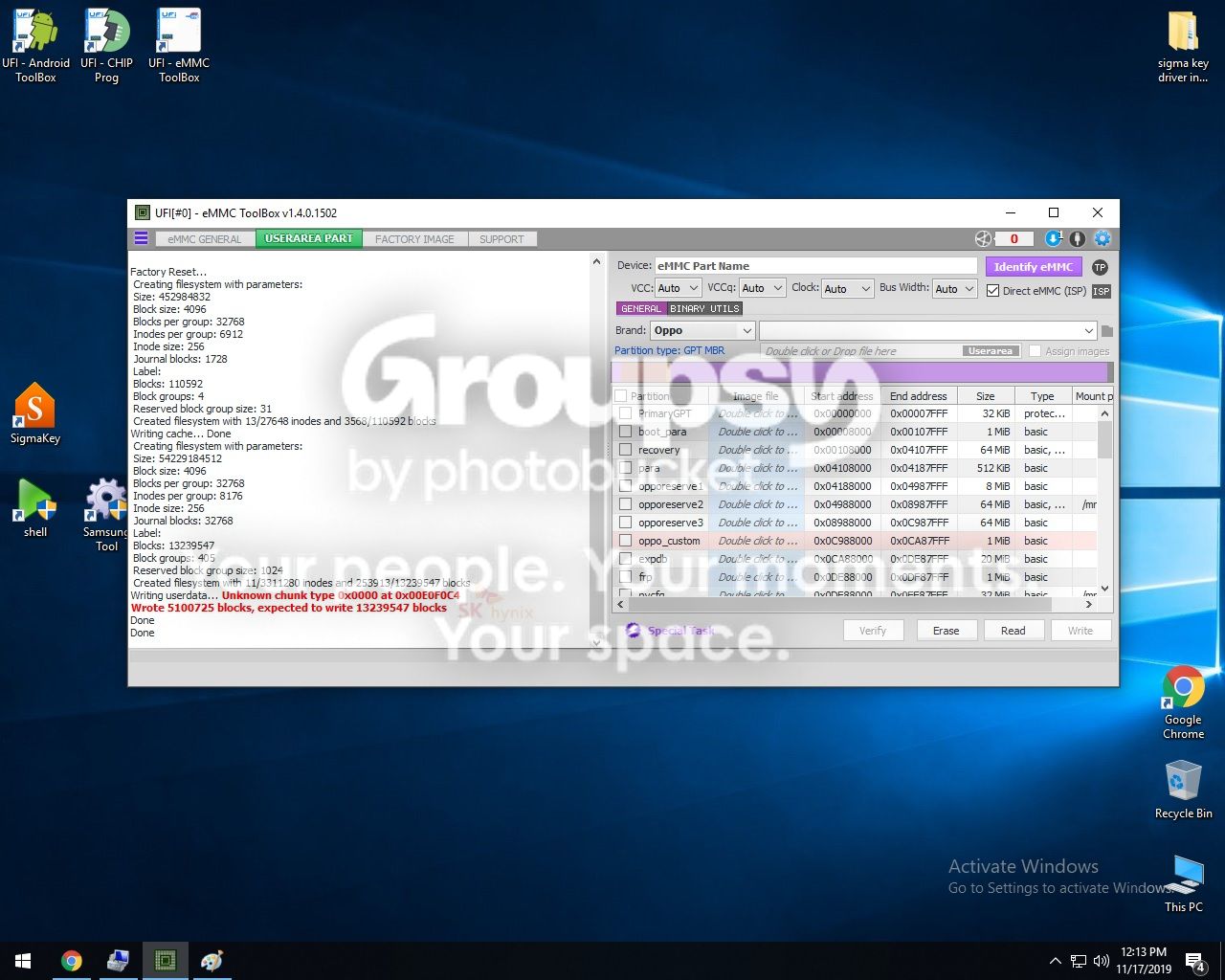
Task: Check the boot_para partition checkbox
Action: [626, 432]
